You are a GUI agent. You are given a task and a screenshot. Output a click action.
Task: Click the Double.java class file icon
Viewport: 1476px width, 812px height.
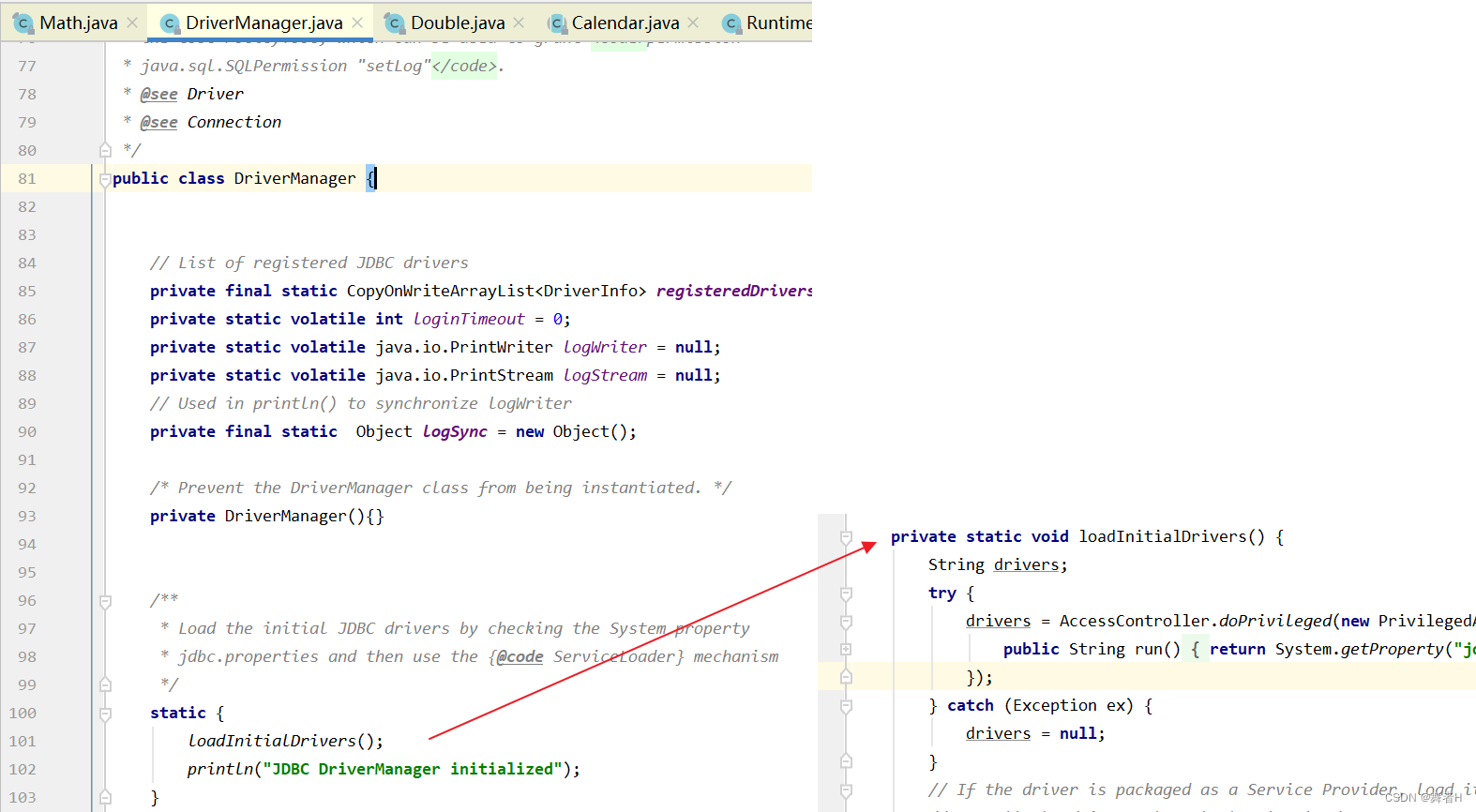[395, 23]
